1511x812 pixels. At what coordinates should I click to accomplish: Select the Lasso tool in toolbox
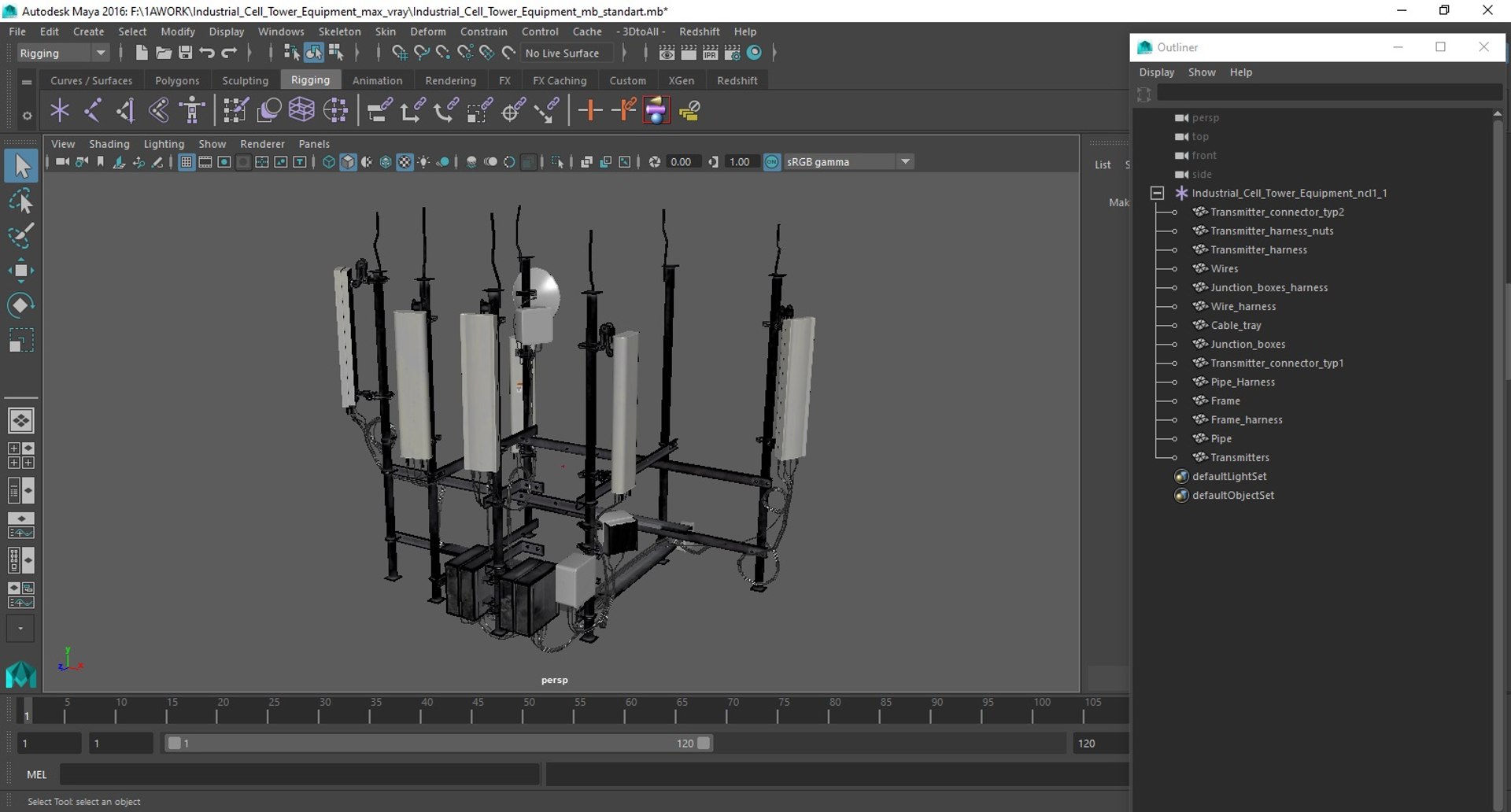21,201
